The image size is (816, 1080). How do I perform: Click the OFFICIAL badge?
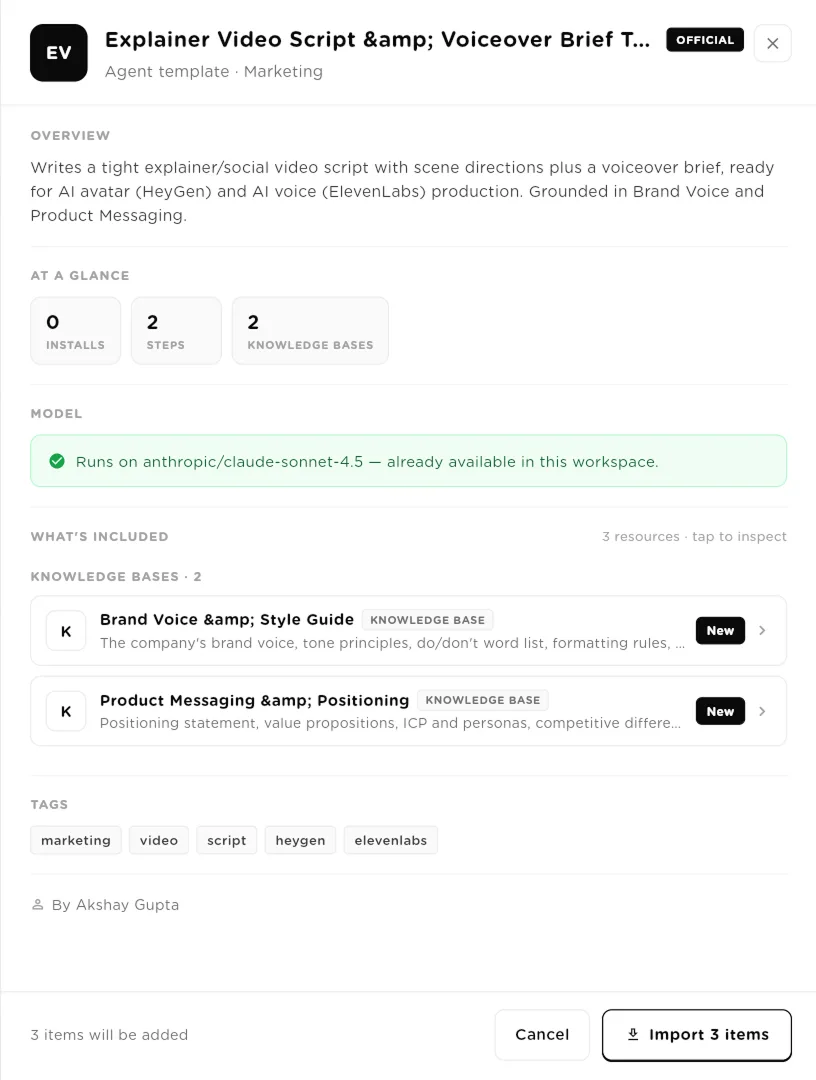click(704, 40)
